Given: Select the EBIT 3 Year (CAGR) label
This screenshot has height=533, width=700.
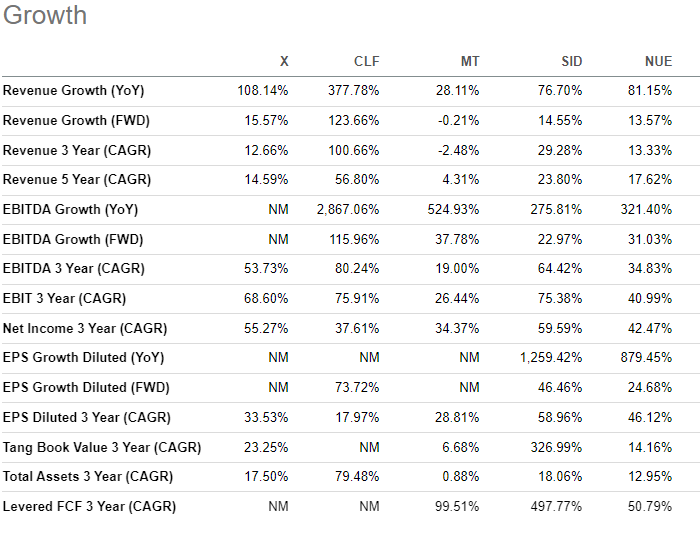Looking at the screenshot, I should [64, 299].
